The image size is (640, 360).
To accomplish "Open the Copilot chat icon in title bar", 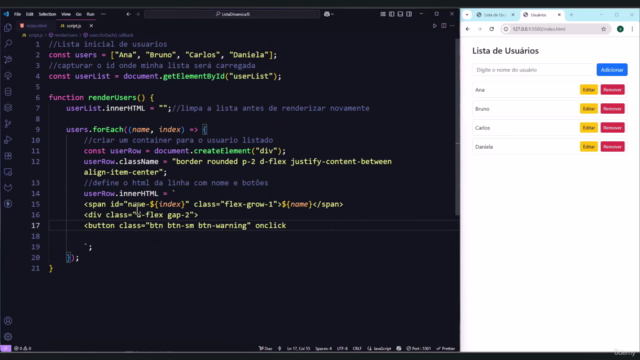I will [x=327, y=14].
